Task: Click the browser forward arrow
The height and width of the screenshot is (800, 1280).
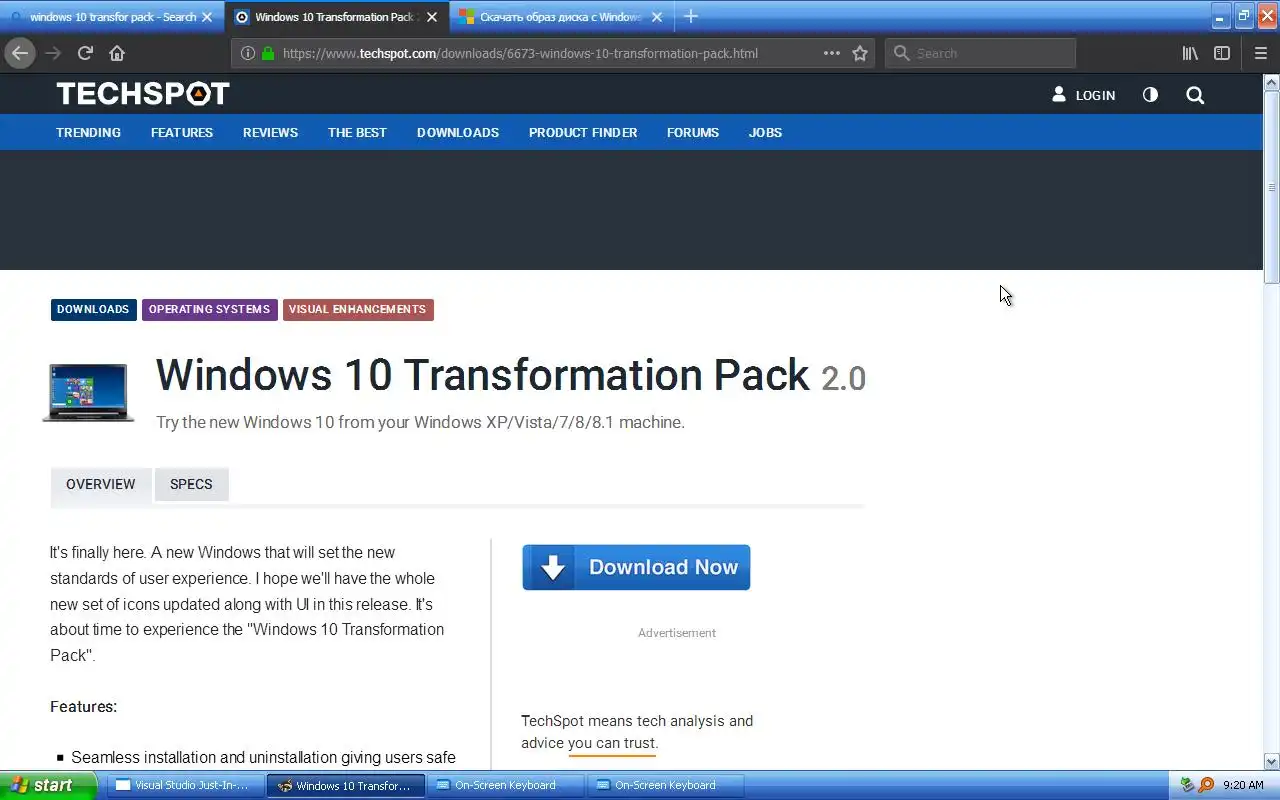Action: click(53, 53)
